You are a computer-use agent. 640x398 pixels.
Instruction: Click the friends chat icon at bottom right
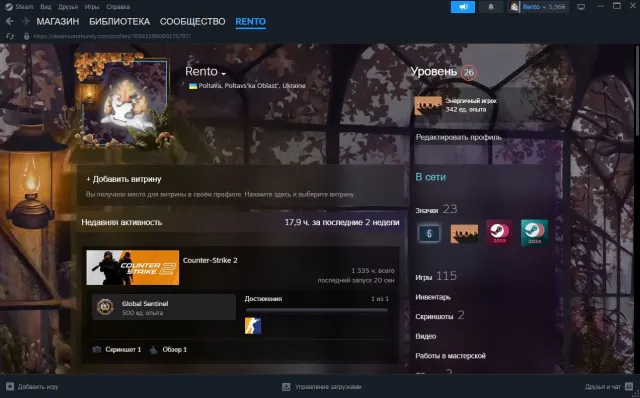(x=629, y=387)
